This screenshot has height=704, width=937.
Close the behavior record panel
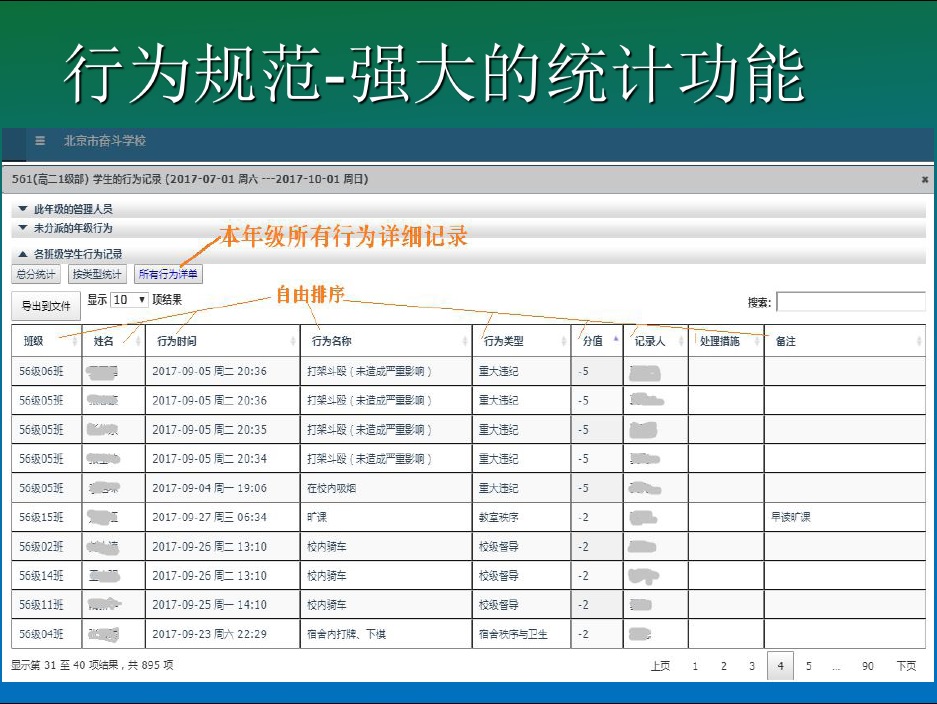(x=924, y=179)
